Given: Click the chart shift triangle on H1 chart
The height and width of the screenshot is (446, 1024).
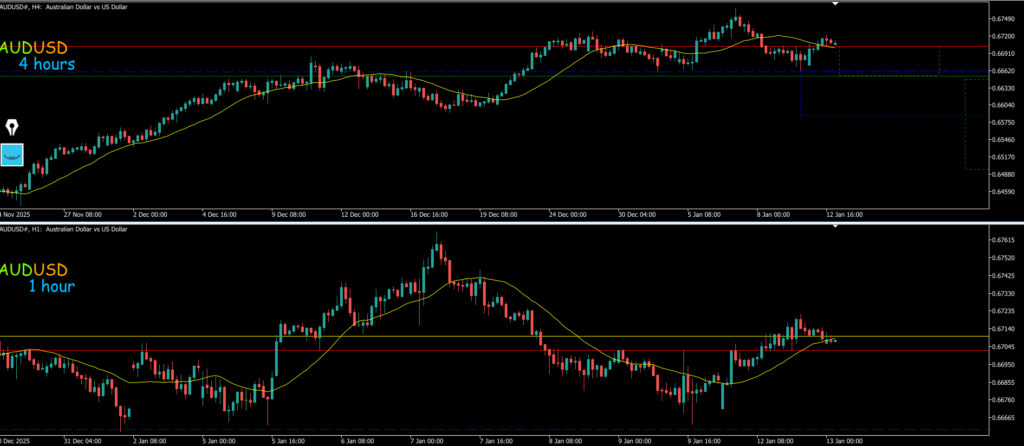Looking at the screenshot, I should point(836,227).
